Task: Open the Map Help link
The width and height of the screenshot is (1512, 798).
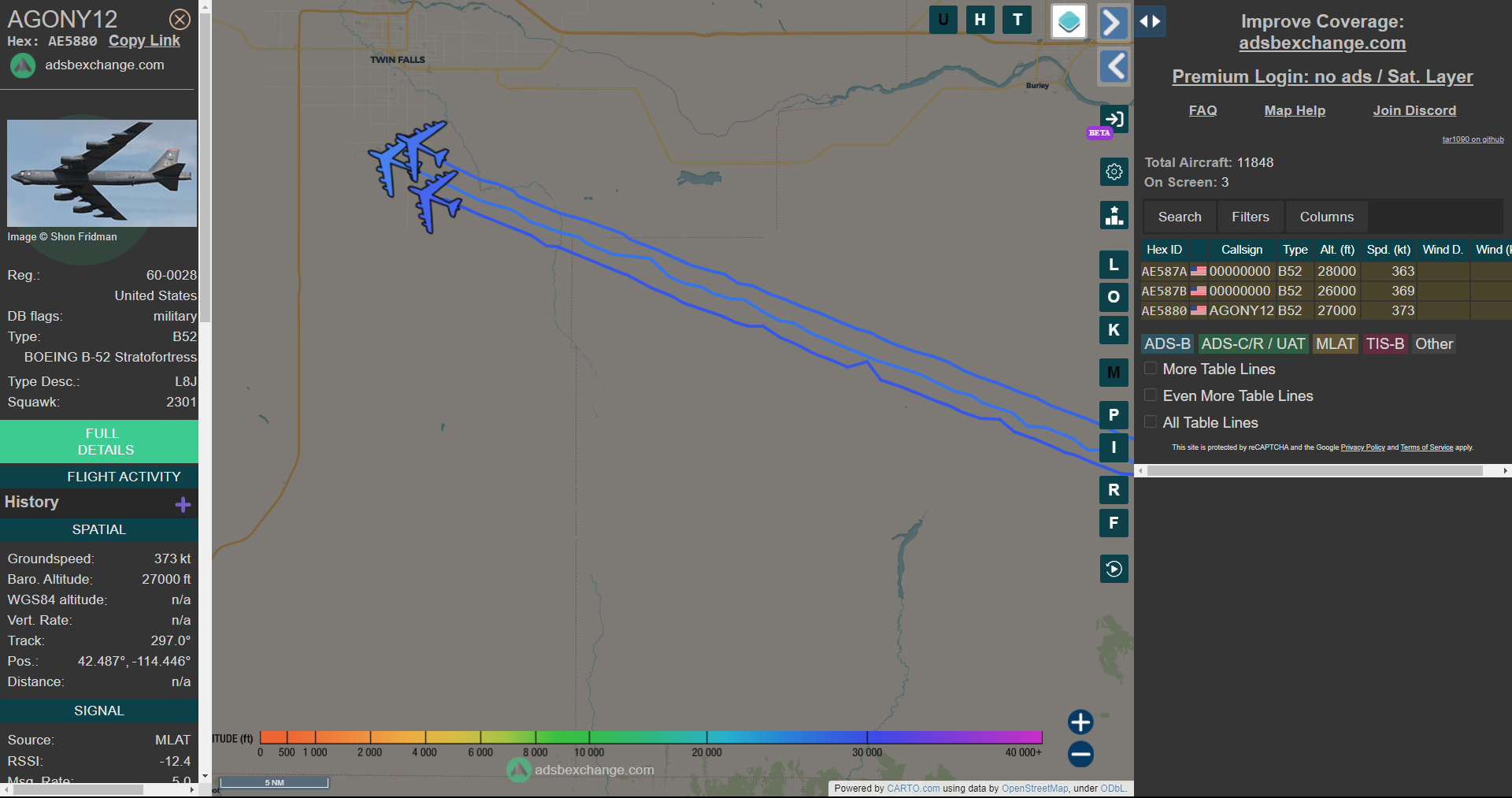Action: pos(1295,110)
